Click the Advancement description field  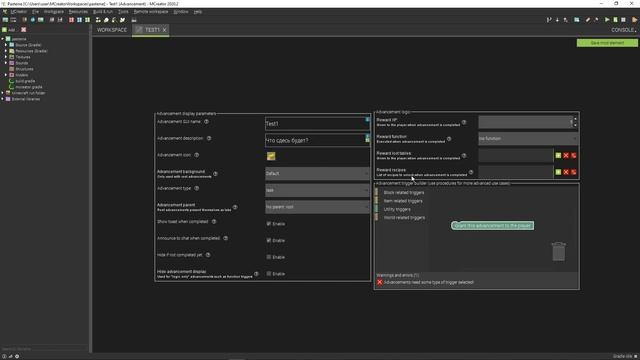click(x=318, y=140)
